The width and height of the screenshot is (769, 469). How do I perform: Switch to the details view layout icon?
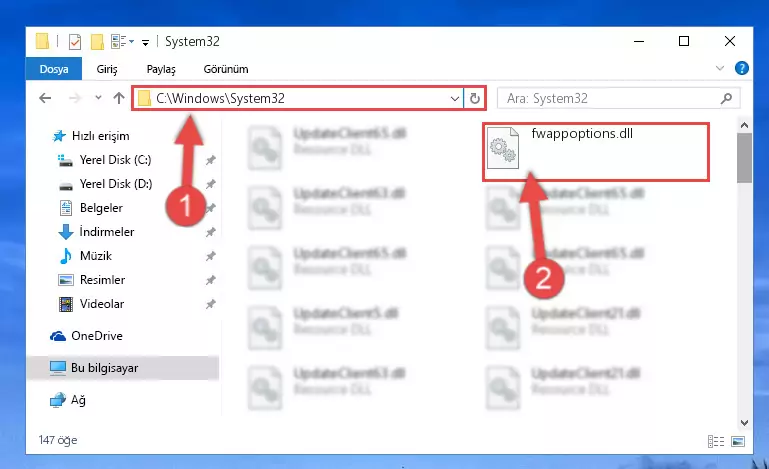click(x=716, y=441)
